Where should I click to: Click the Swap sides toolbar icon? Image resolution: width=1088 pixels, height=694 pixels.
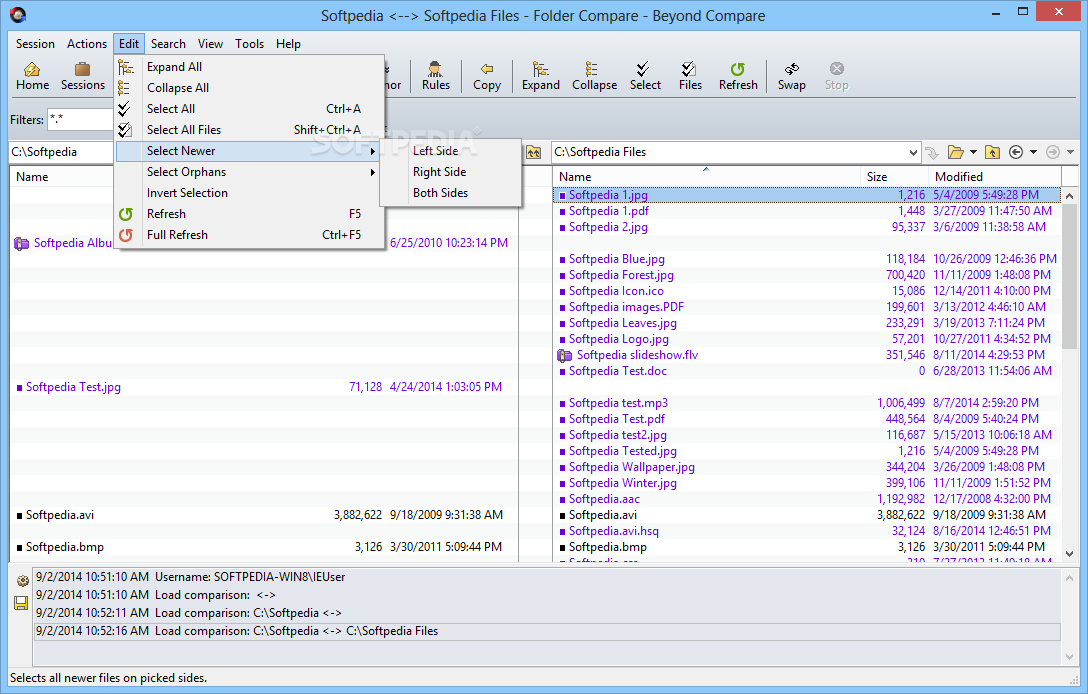tap(791, 76)
